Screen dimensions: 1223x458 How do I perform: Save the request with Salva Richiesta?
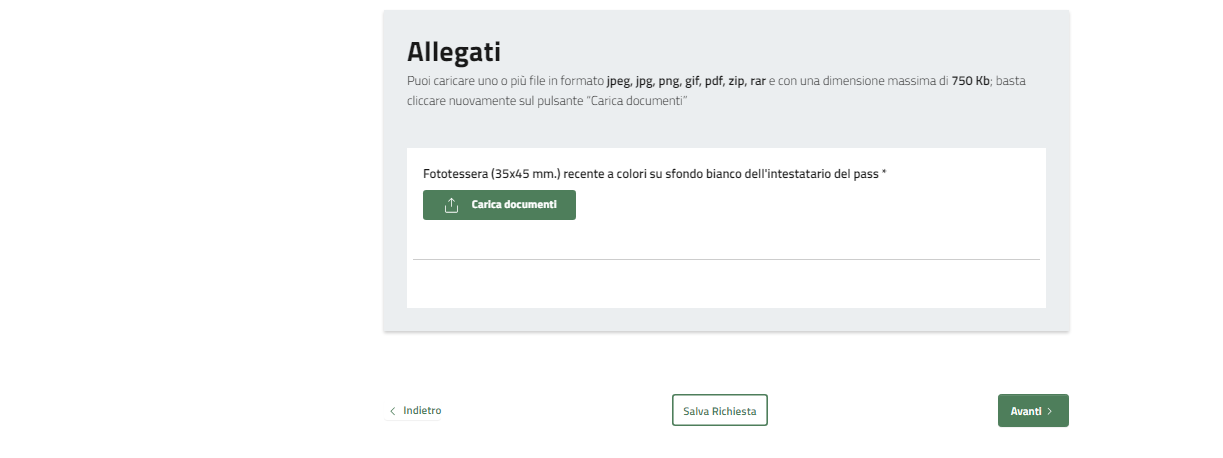pyautogui.click(x=719, y=411)
